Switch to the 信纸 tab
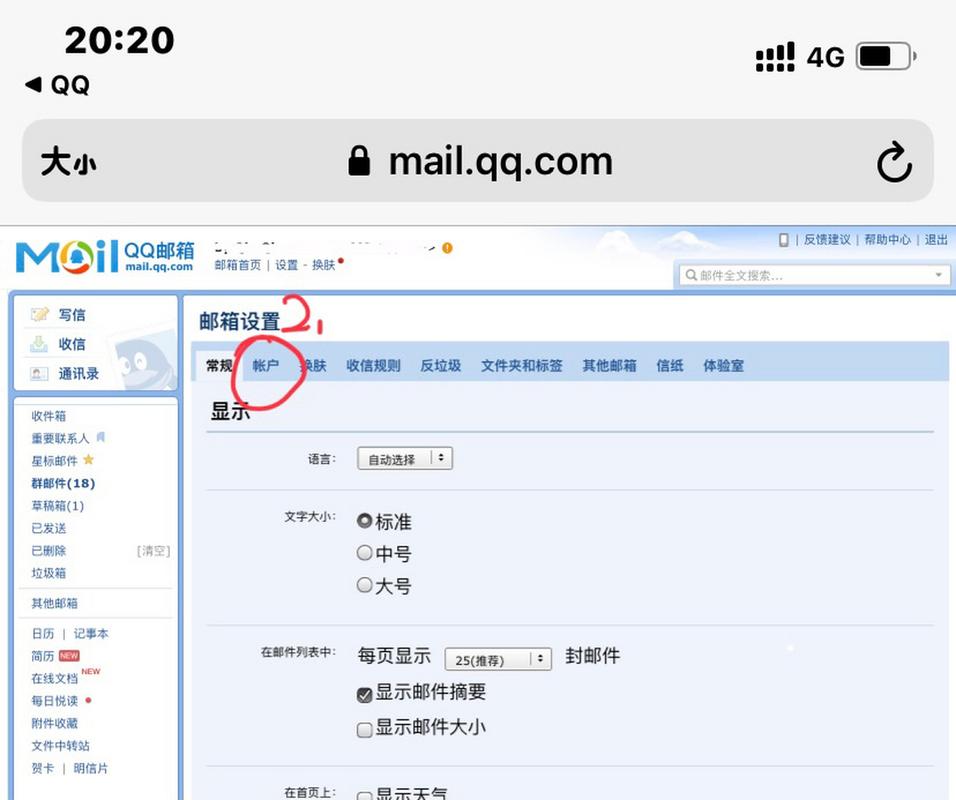The height and width of the screenshot is (800, 956). tap(669, 366)
